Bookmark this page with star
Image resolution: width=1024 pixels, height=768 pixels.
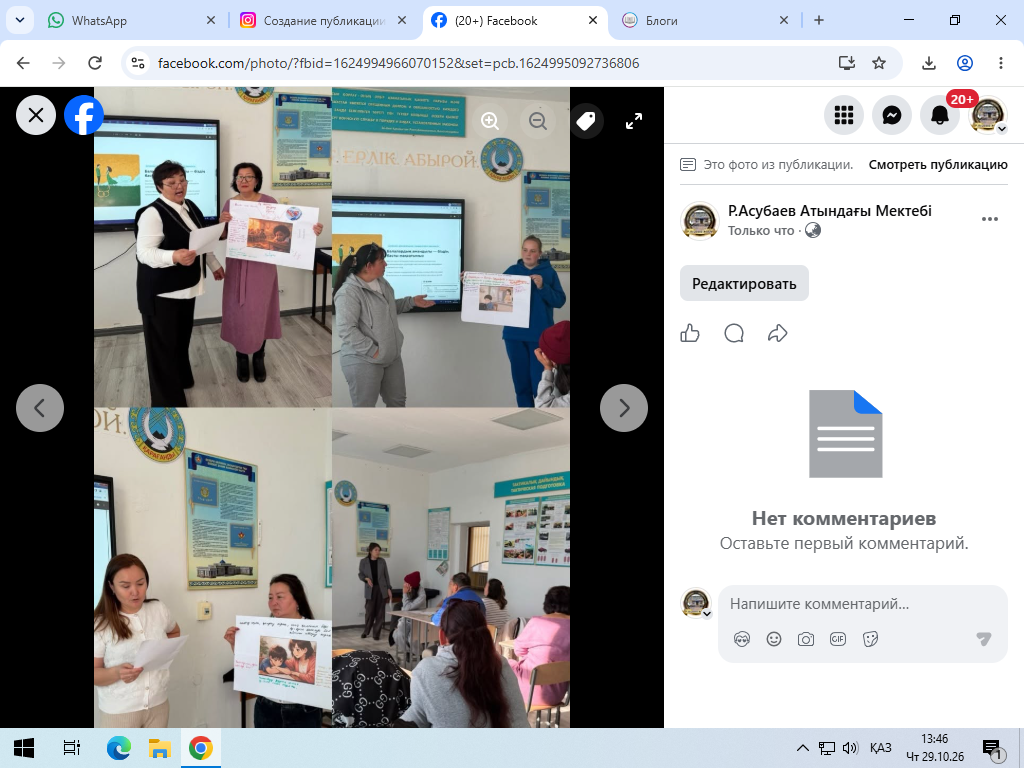point(879,63)
